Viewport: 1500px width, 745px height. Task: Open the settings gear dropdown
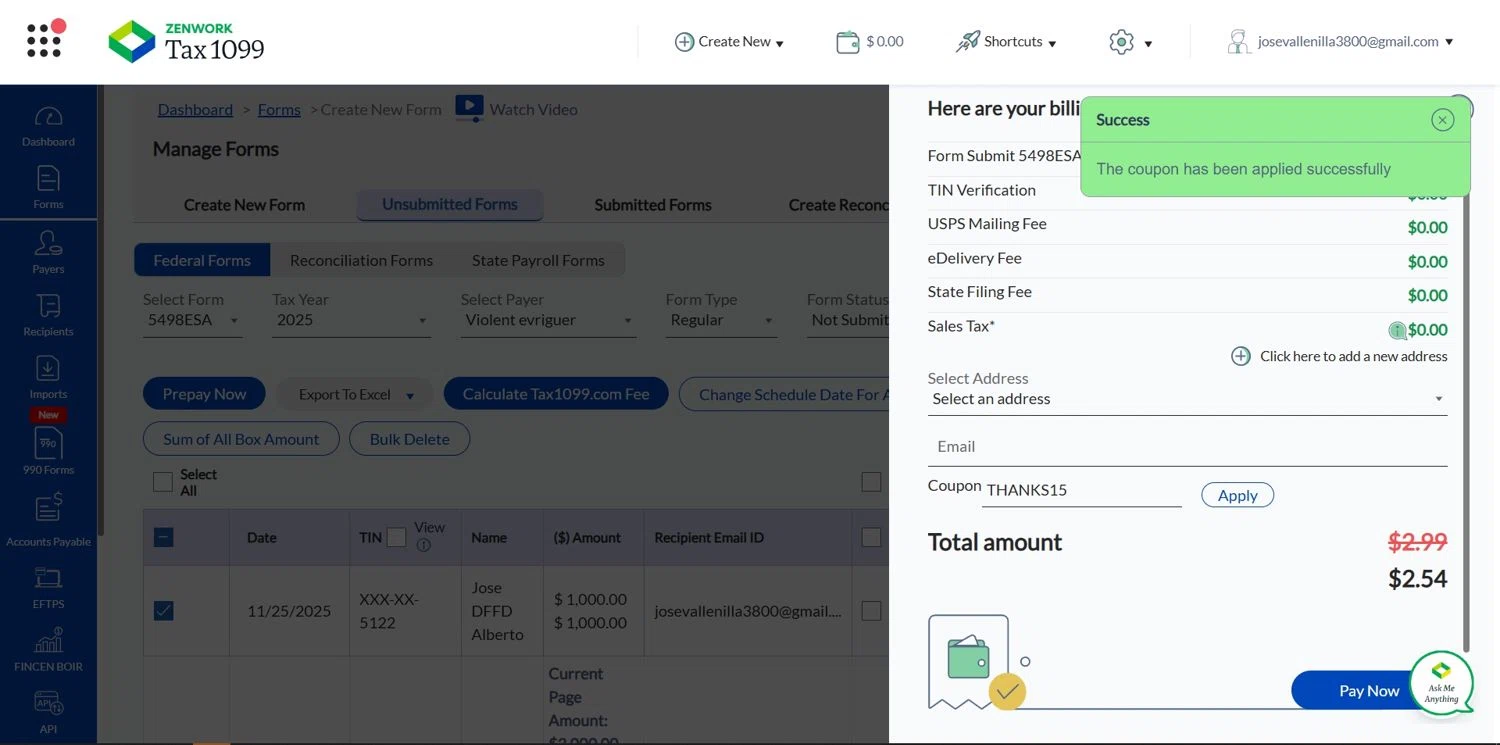1130,42
